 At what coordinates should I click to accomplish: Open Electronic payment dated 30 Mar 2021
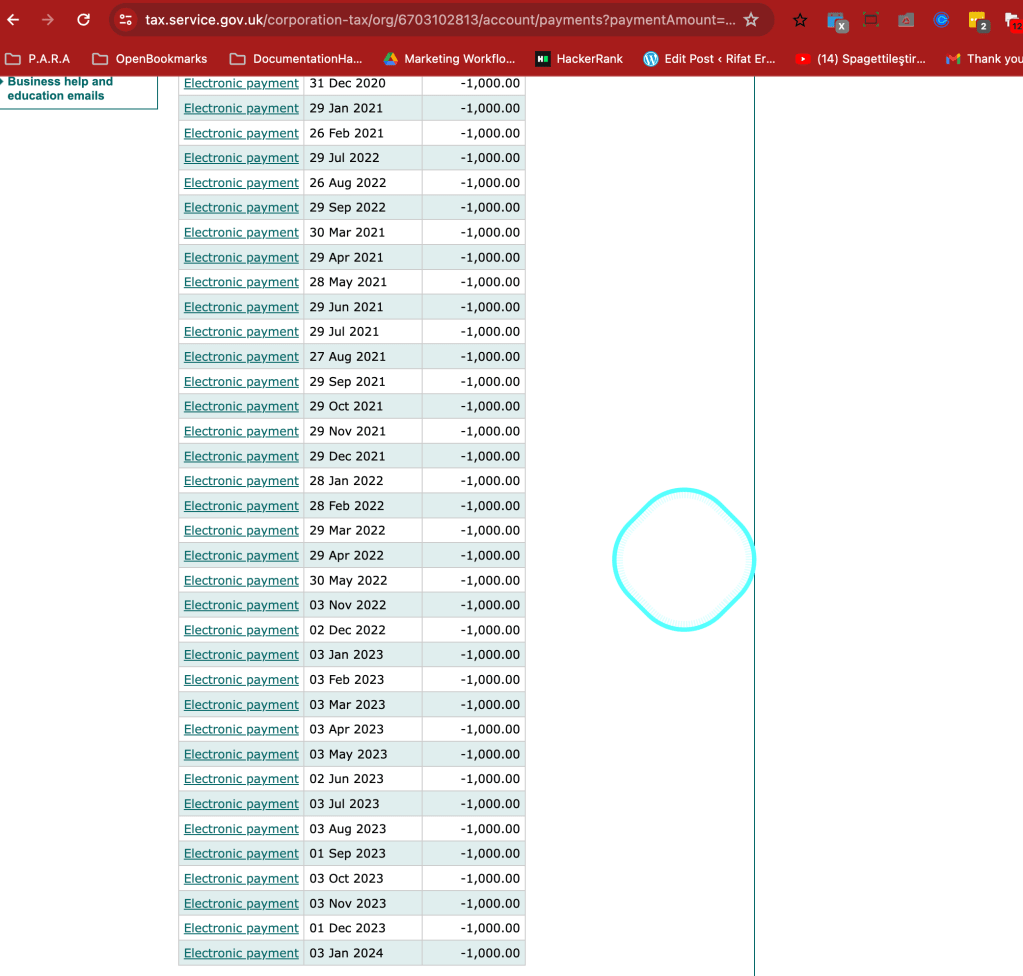(241, 232)
